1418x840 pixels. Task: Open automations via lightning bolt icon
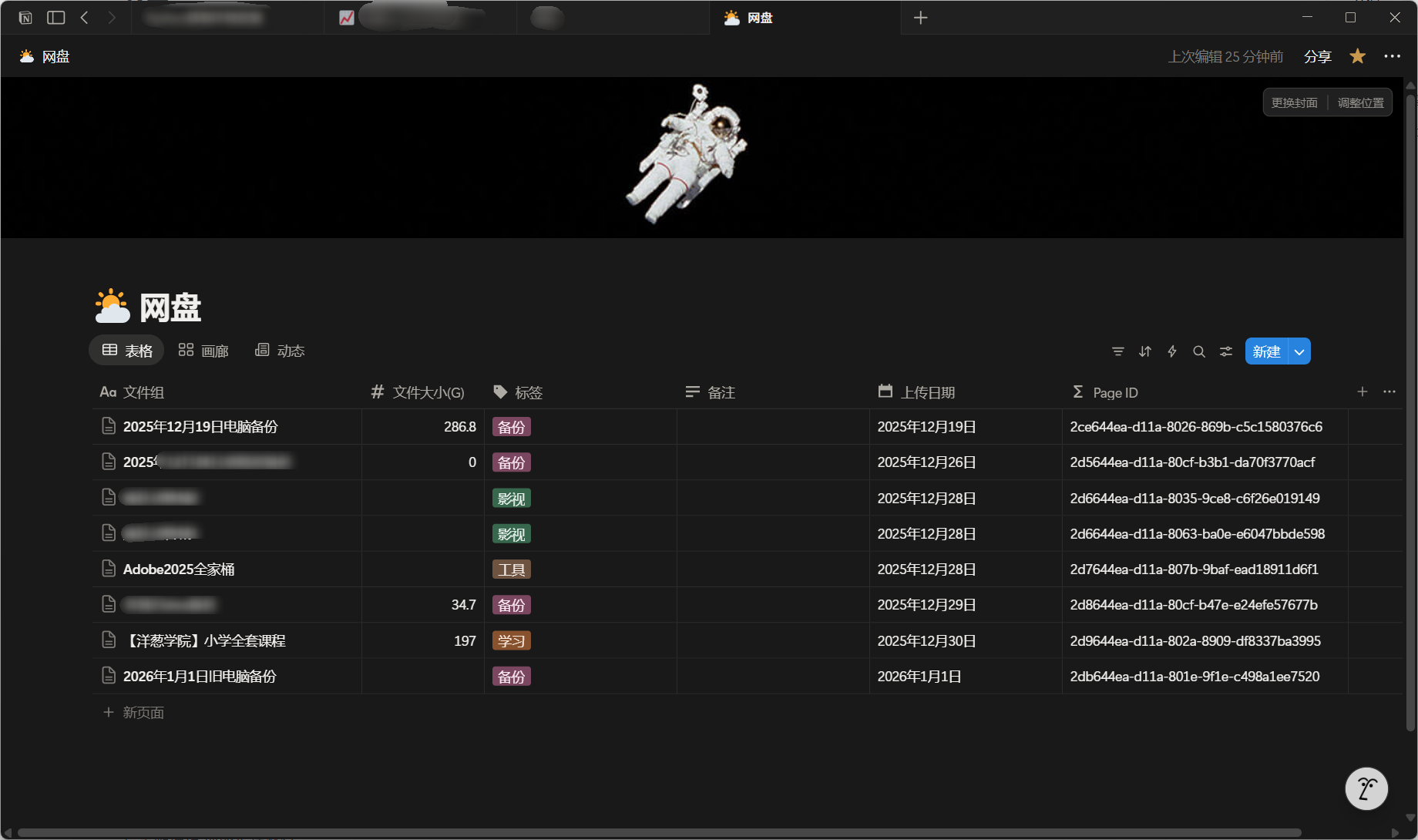point(1172,351)
